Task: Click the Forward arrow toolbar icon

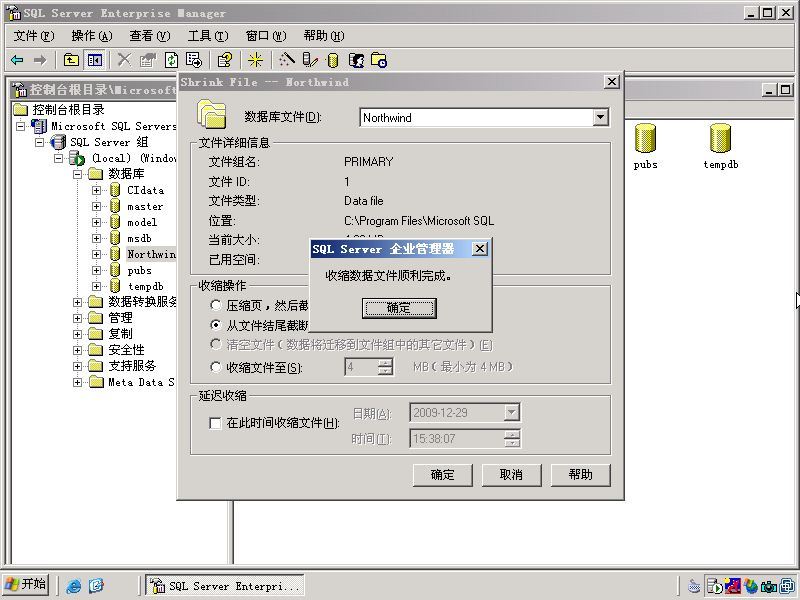Action: tap(39, 60)
